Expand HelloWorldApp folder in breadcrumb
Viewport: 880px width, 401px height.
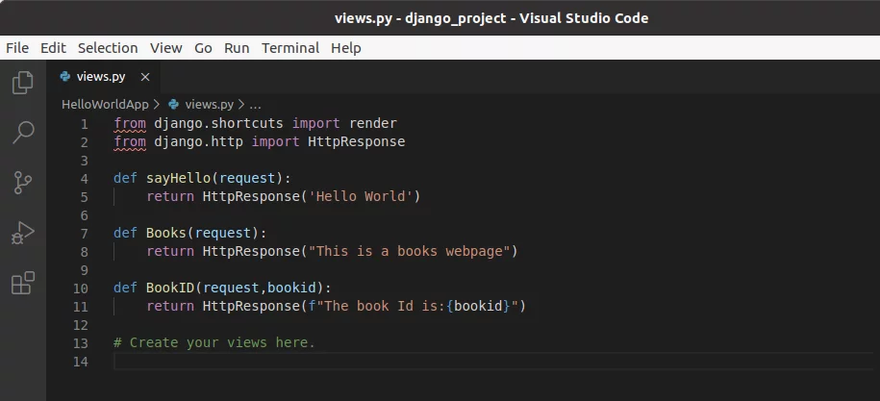pyautogui.click(x=104, y=104)
